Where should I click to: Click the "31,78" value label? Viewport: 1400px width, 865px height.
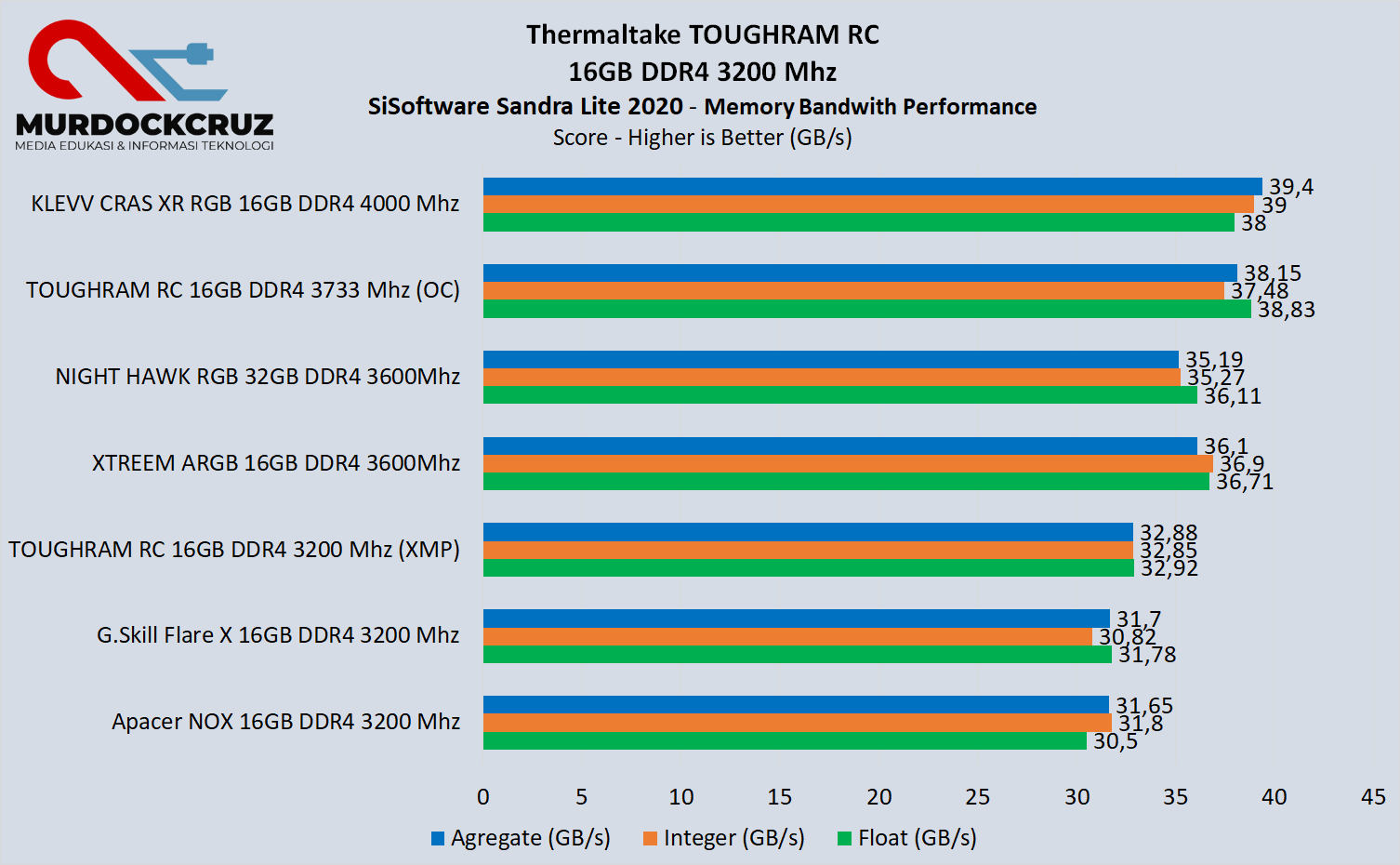coord(1147,655)
